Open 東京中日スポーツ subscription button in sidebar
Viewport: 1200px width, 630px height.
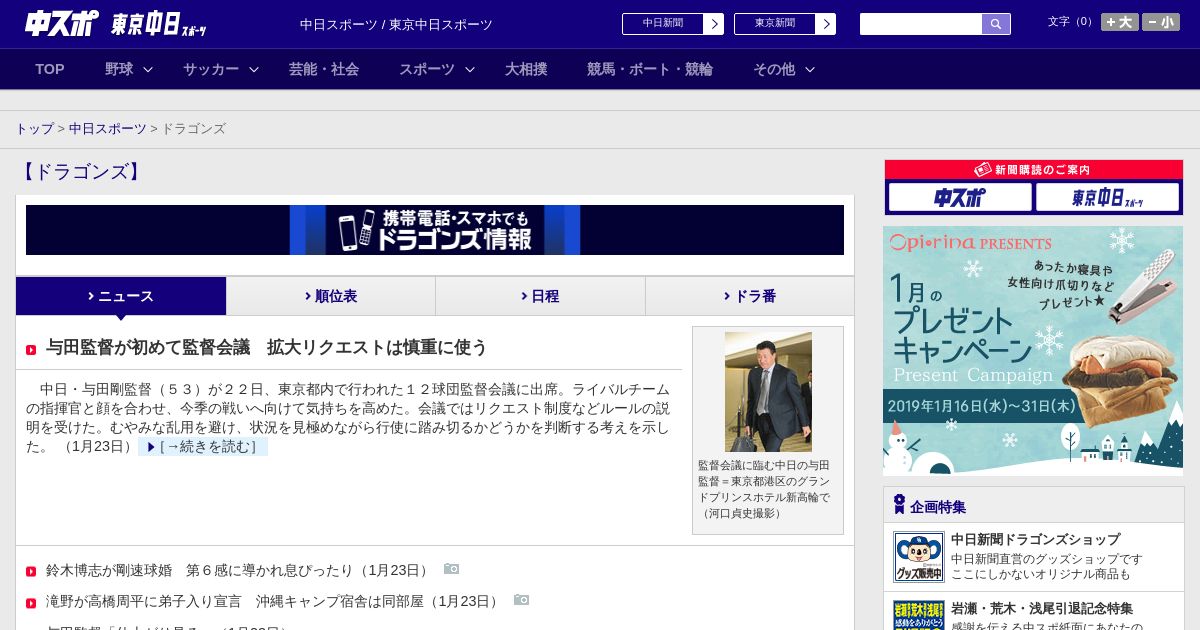1107,197
